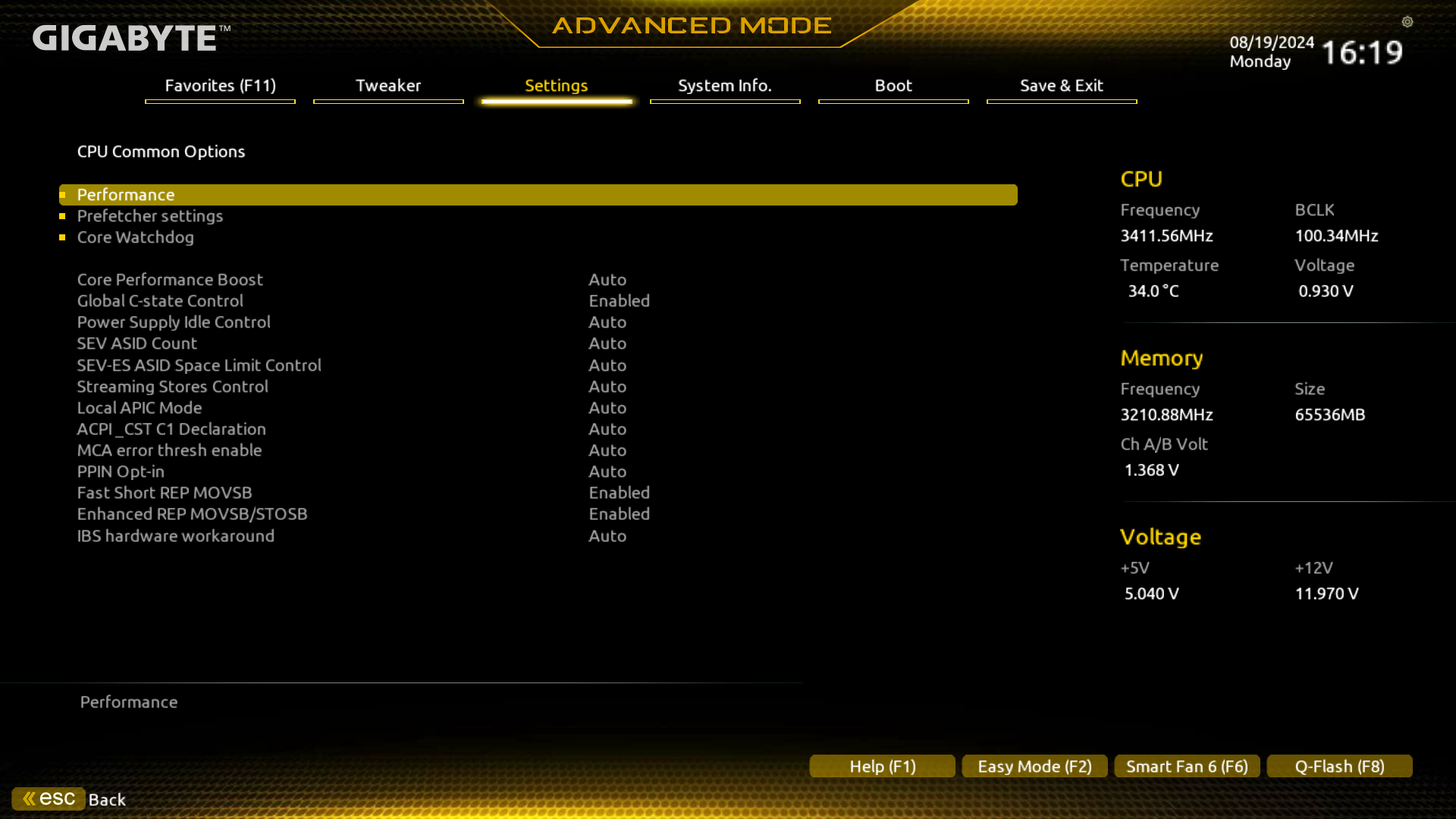
Task: Click the settings gear icon top right
Action: 1407,22
